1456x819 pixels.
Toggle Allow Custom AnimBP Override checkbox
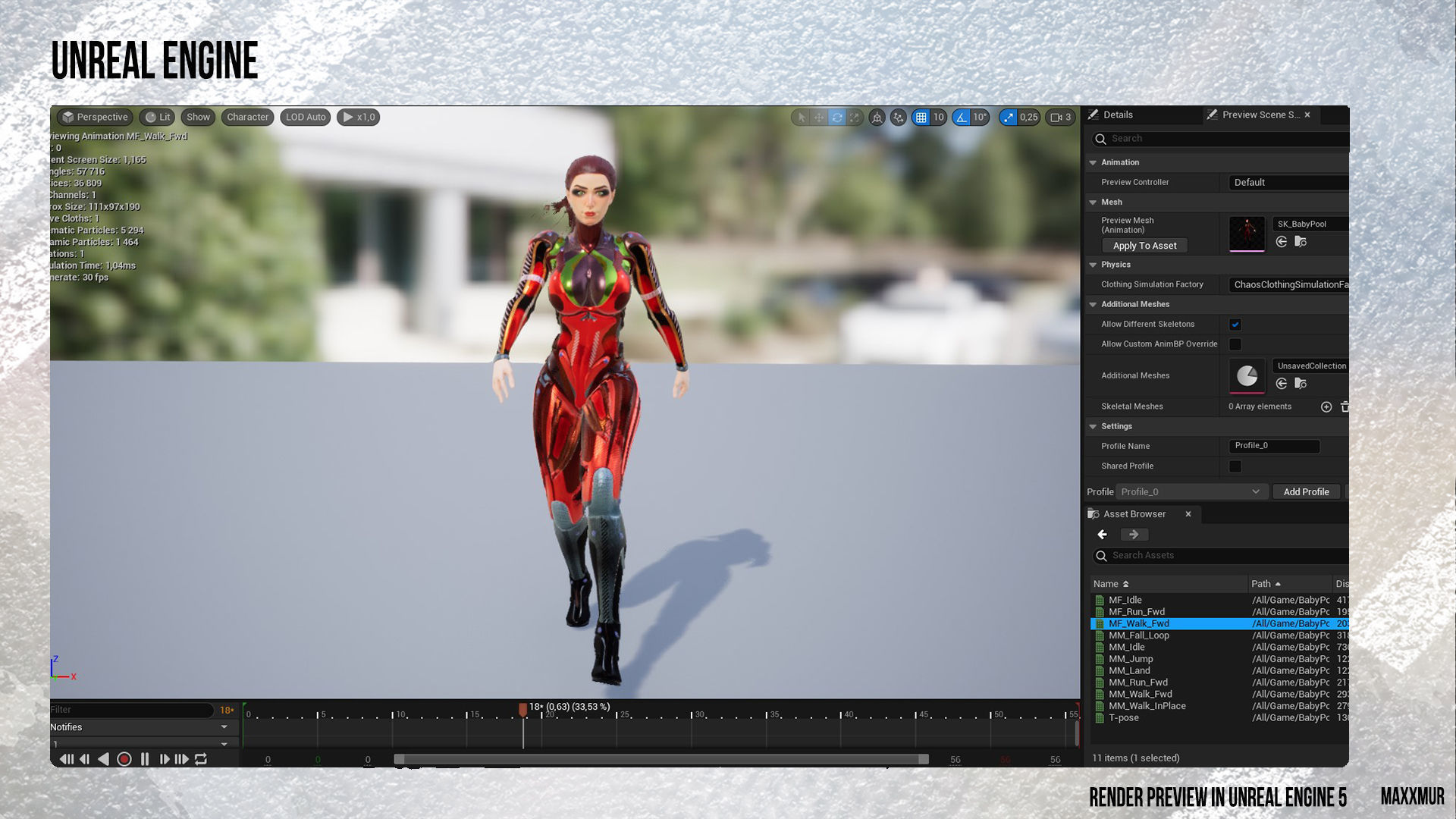coord(1235,345)
